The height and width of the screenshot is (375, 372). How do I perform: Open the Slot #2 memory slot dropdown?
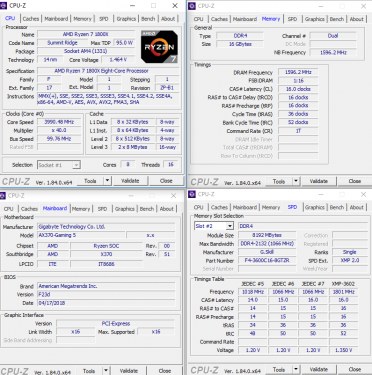click(x=230, y=226)
